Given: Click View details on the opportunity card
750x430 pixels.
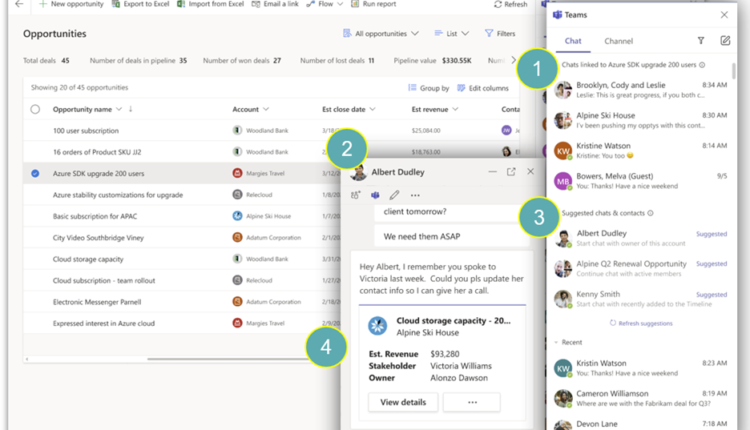Looking at the screenshot, I should pyautogui.click(x=403, y=402).
